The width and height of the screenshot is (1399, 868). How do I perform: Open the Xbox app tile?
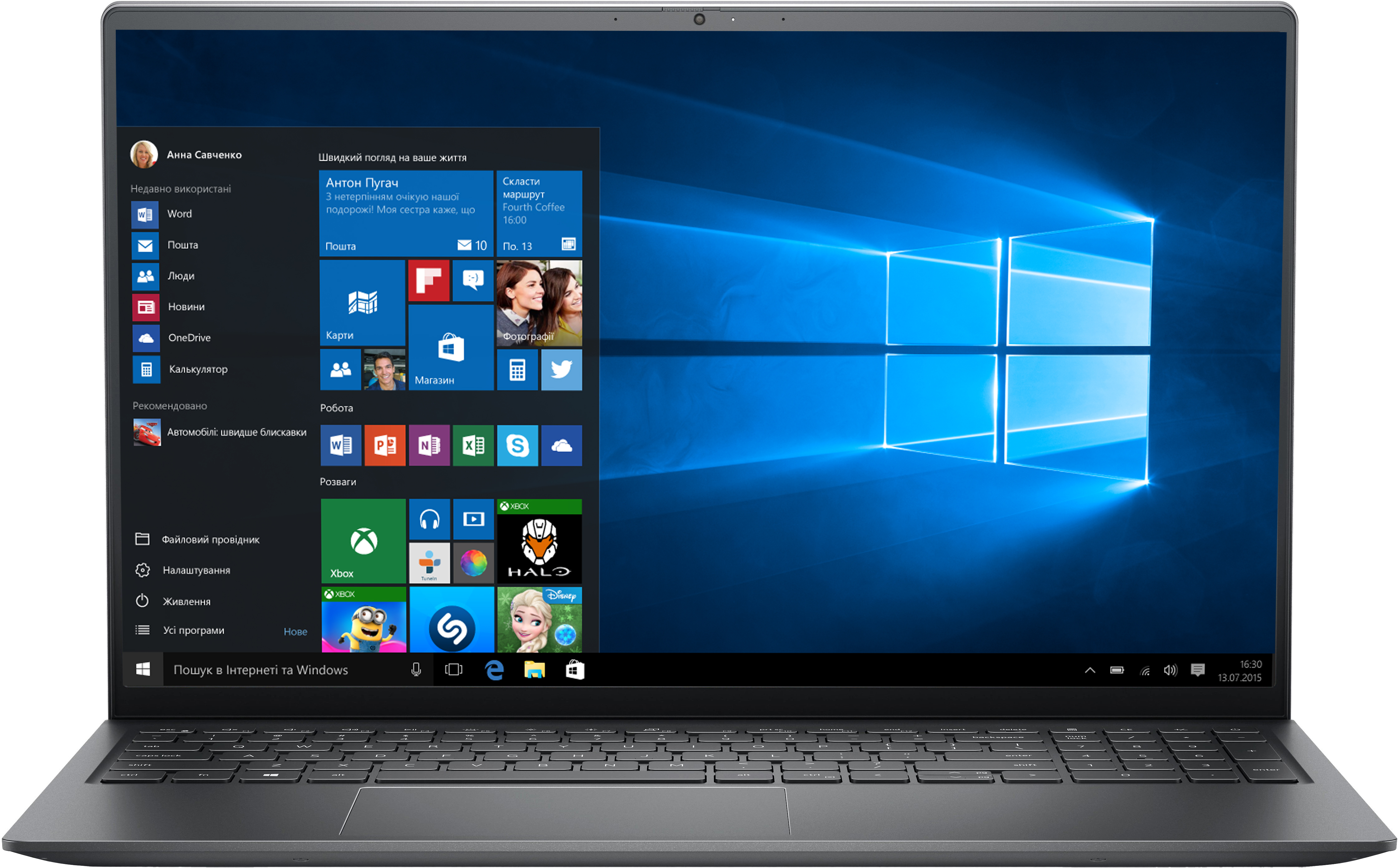click(x=362, y=553)
